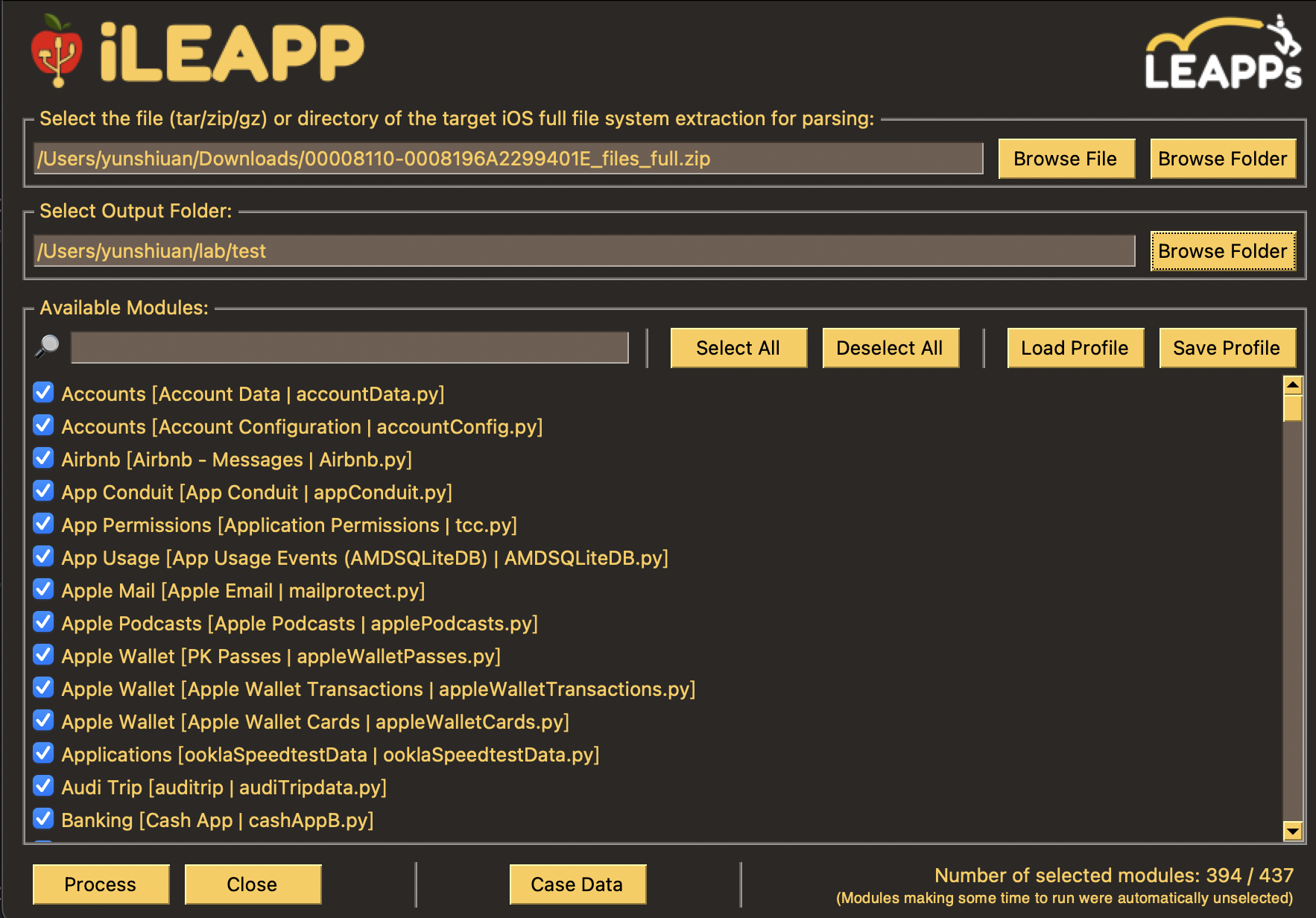Uncheck Apple Mail mailprotect.py module
This screenshot has width=1316, height=918.
point(44,589)
